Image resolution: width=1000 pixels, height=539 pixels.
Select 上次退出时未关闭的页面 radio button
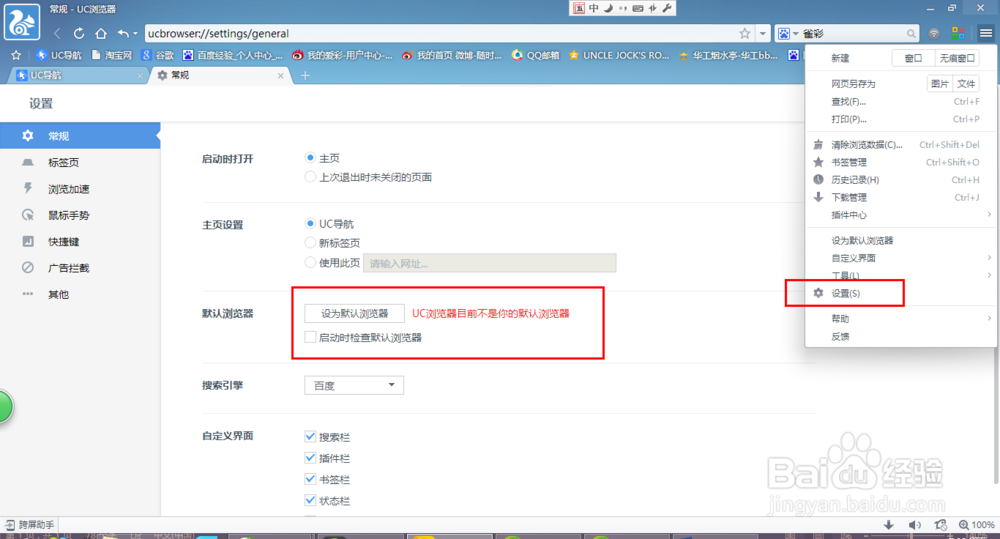[x=310, y=177]
